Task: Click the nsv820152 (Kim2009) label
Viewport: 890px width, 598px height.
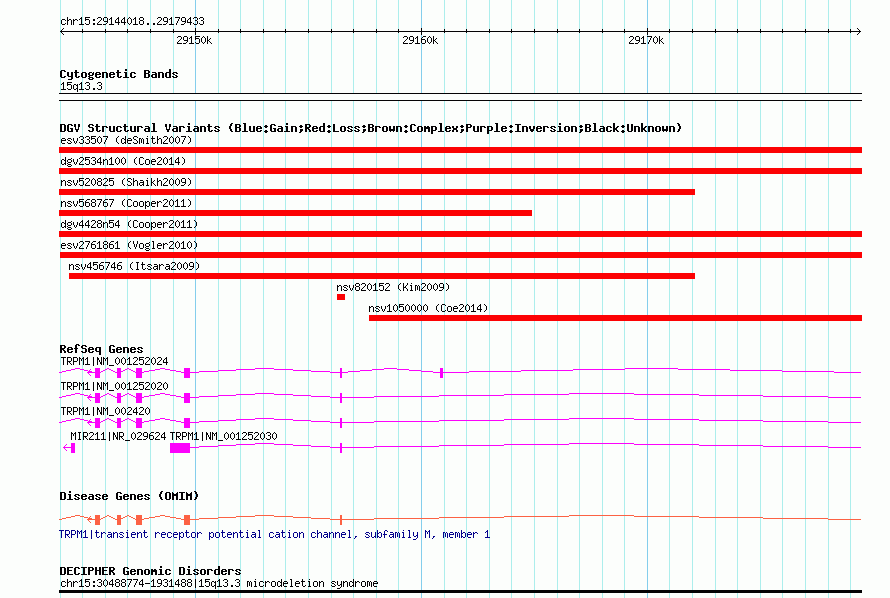Action: click(x=393, y=287)
